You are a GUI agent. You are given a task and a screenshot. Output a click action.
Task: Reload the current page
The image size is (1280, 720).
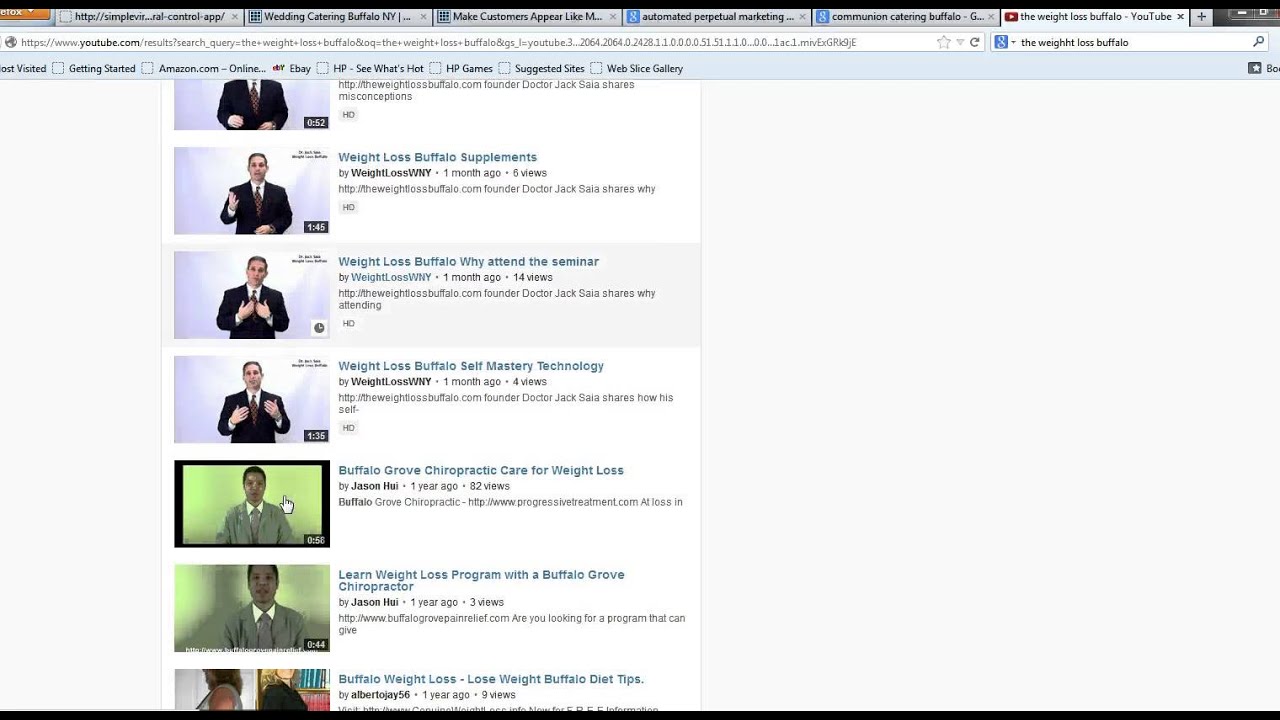pyautogui.click(x=975, y=42)
